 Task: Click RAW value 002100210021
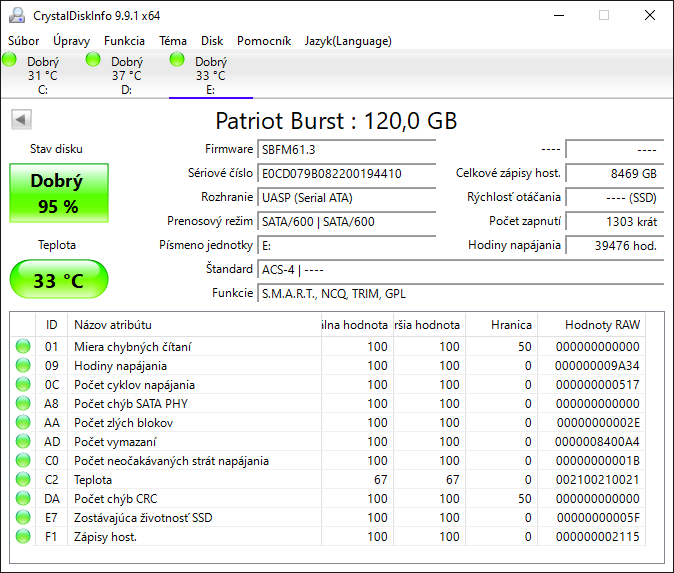click(597, 480)
